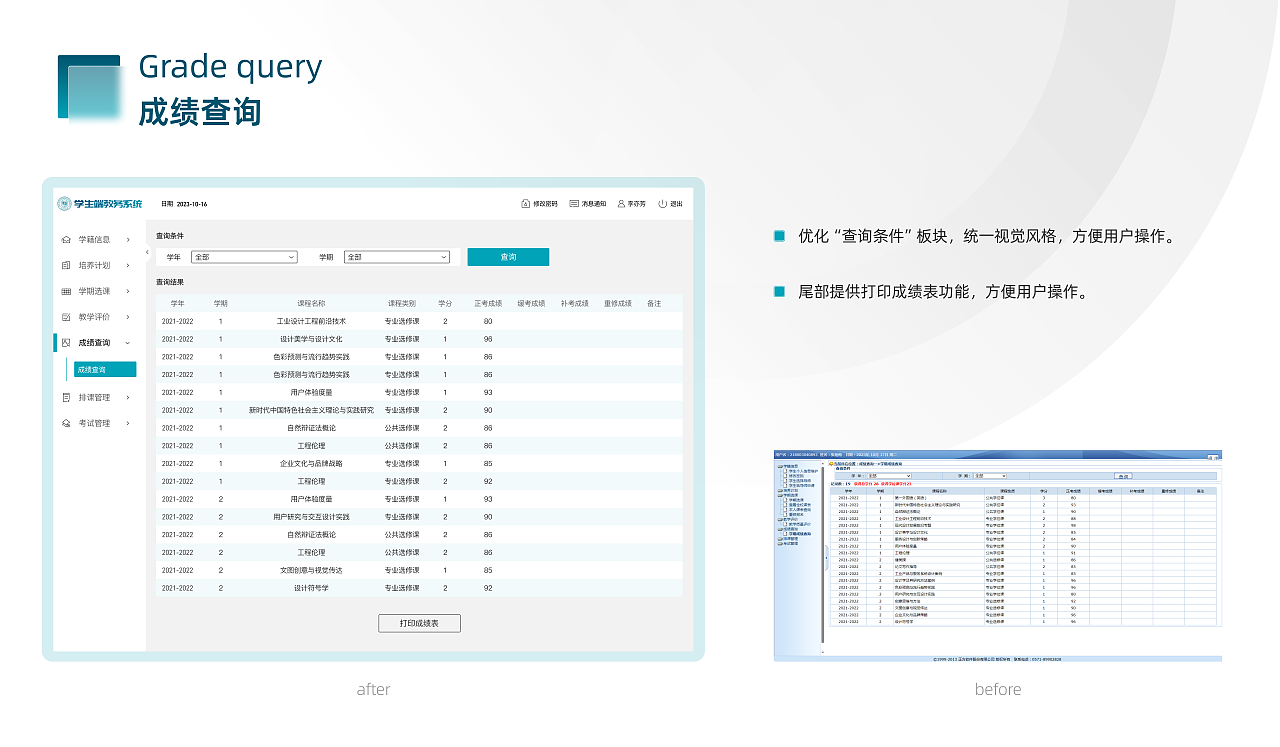Click the before screenshot thumbnail copyright footer
Image resolution: width=1280 pixels, height=747 pixels.
(x=996, y=659)
